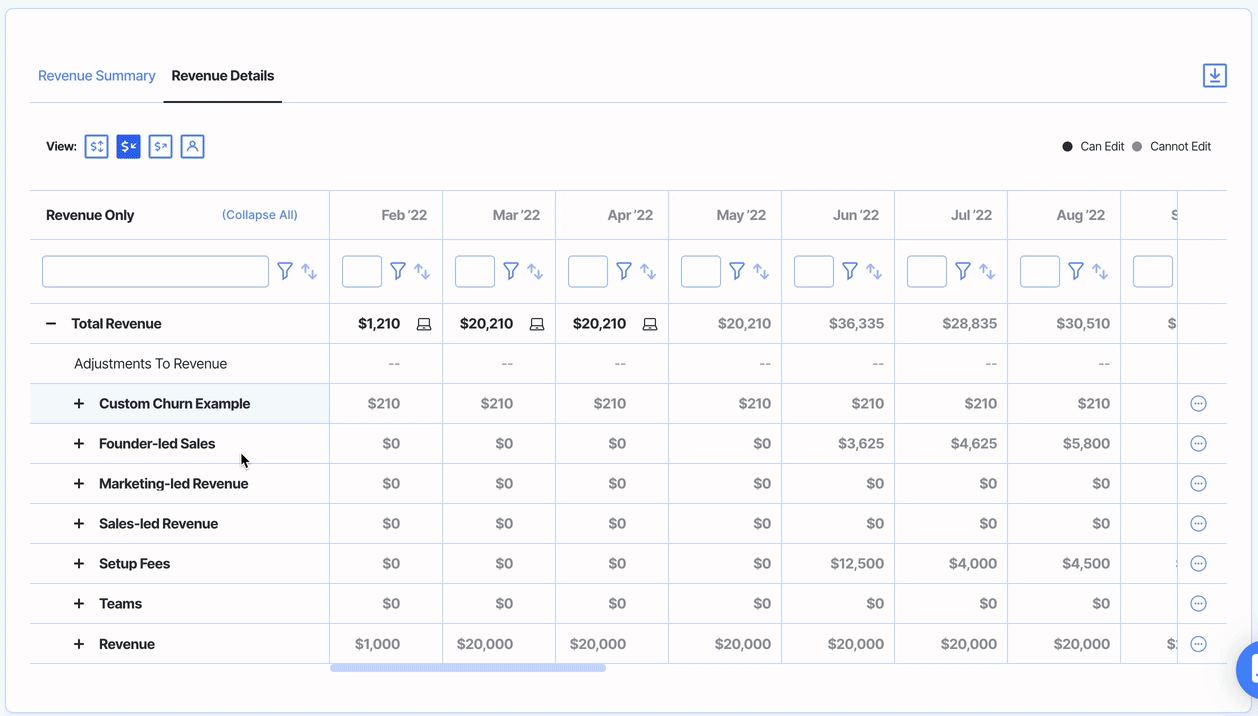This screenshot has width=1258, height=716.
Task: Click the filter icon beside the name search box
Action: tap(285, 271)
